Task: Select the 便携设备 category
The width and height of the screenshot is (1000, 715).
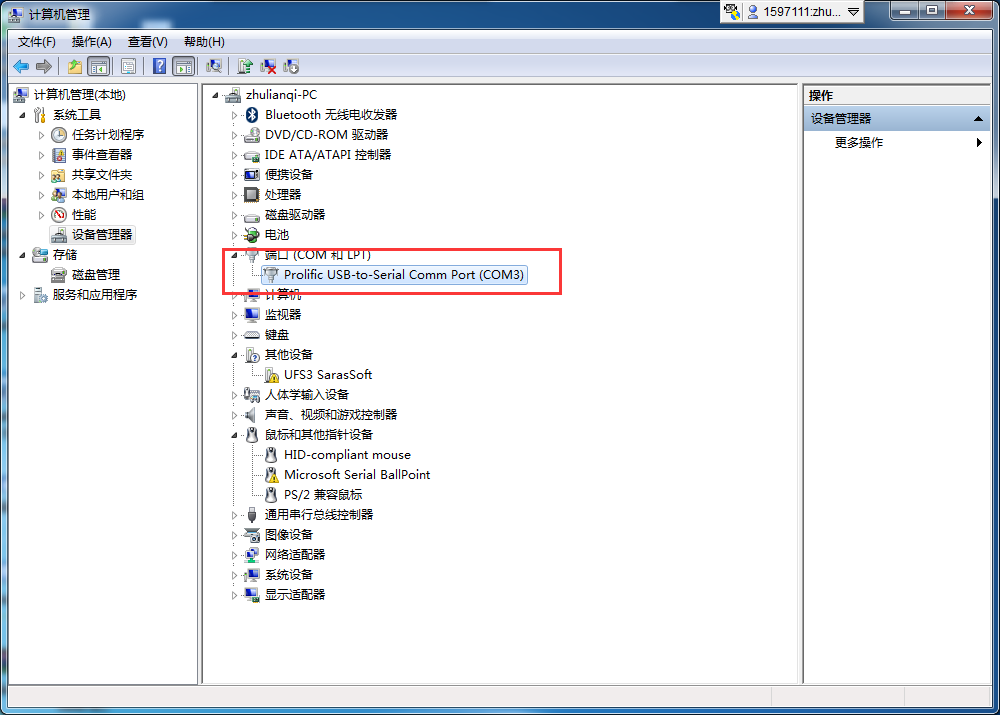Action: 289,175
